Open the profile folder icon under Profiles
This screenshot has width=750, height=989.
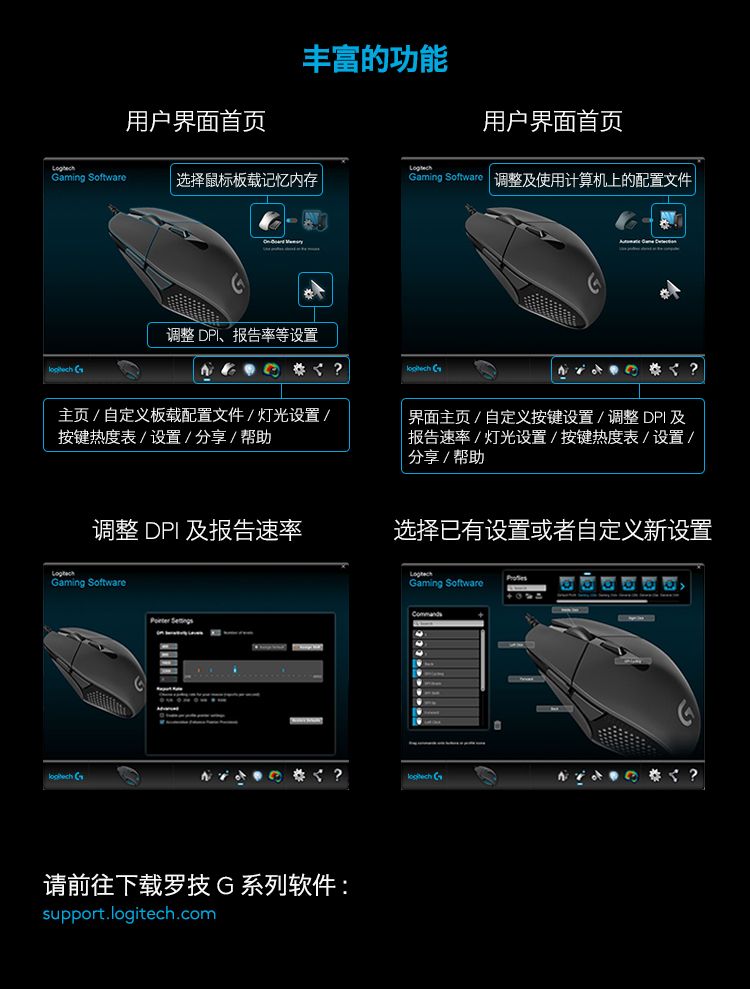[x=529, y=596]
